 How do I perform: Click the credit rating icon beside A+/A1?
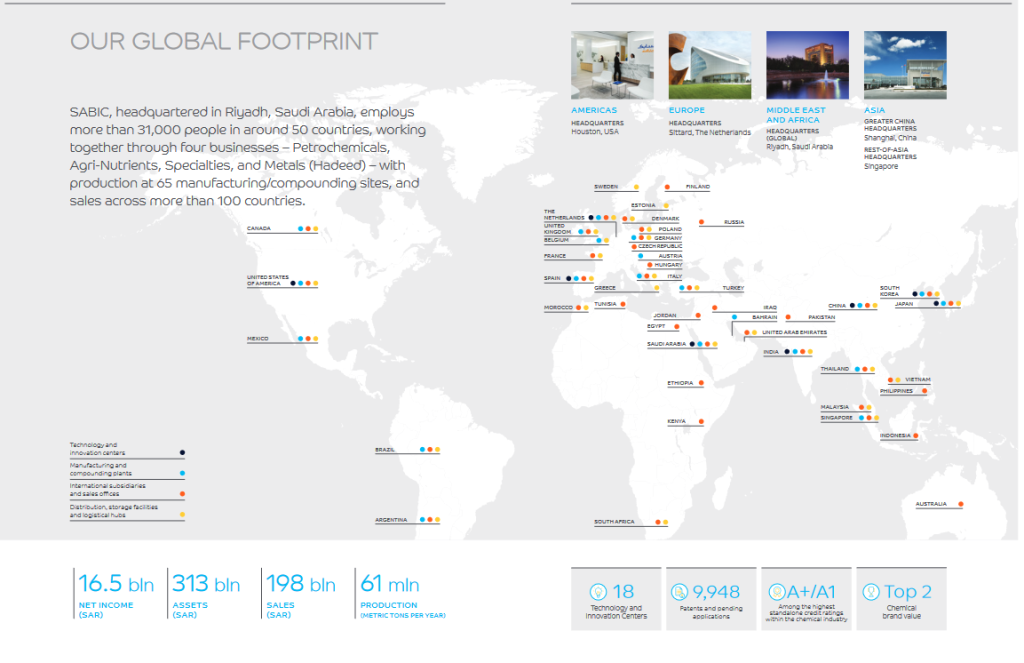pos(776,592)
